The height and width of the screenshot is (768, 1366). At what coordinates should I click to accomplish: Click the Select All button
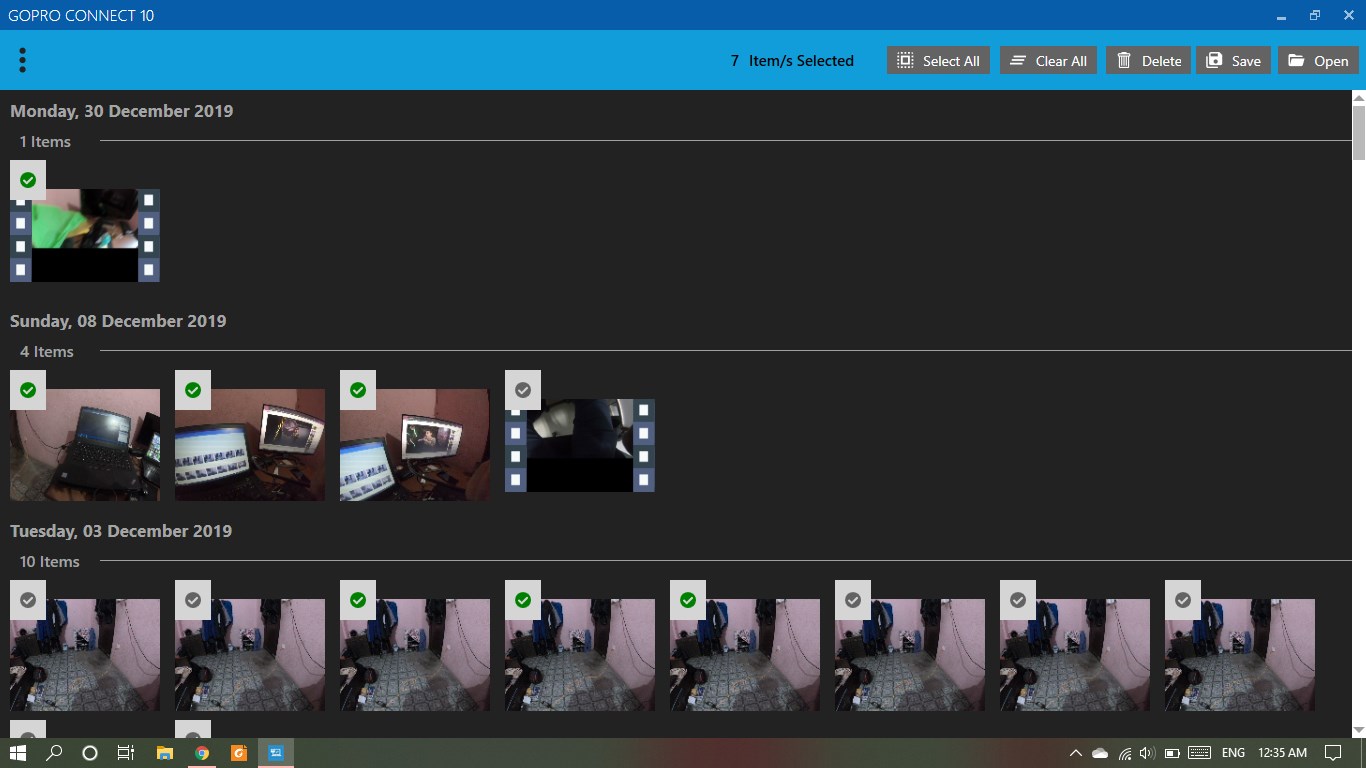point(938,60)
